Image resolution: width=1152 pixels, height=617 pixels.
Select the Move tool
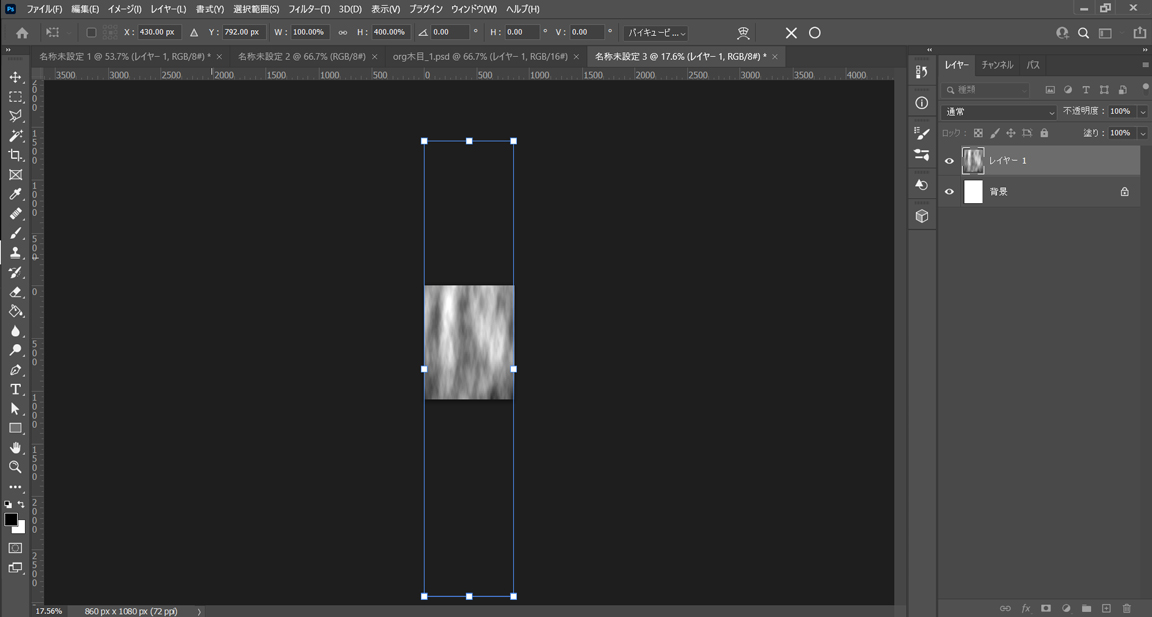coord(15,77)
